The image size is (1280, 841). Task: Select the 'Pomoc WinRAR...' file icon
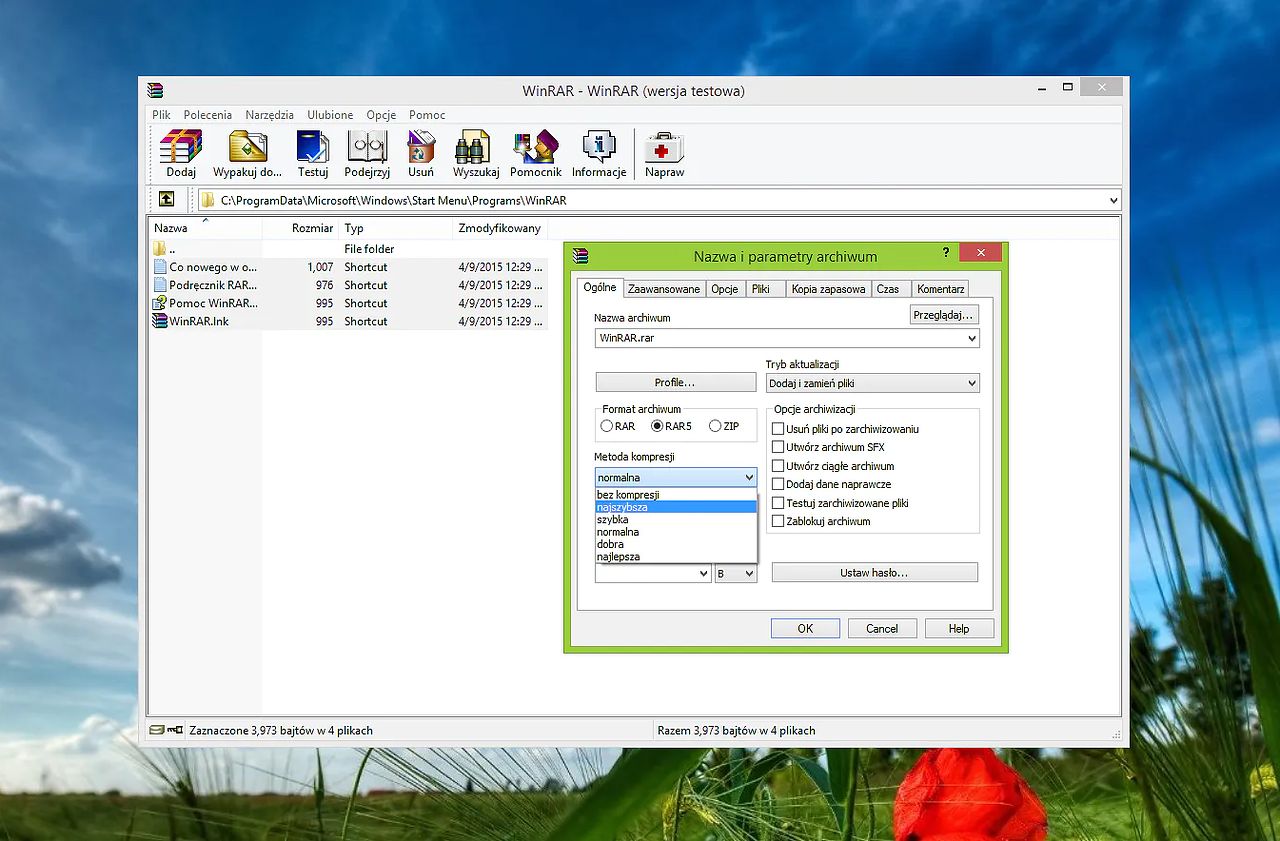click(x=160, y=303)
